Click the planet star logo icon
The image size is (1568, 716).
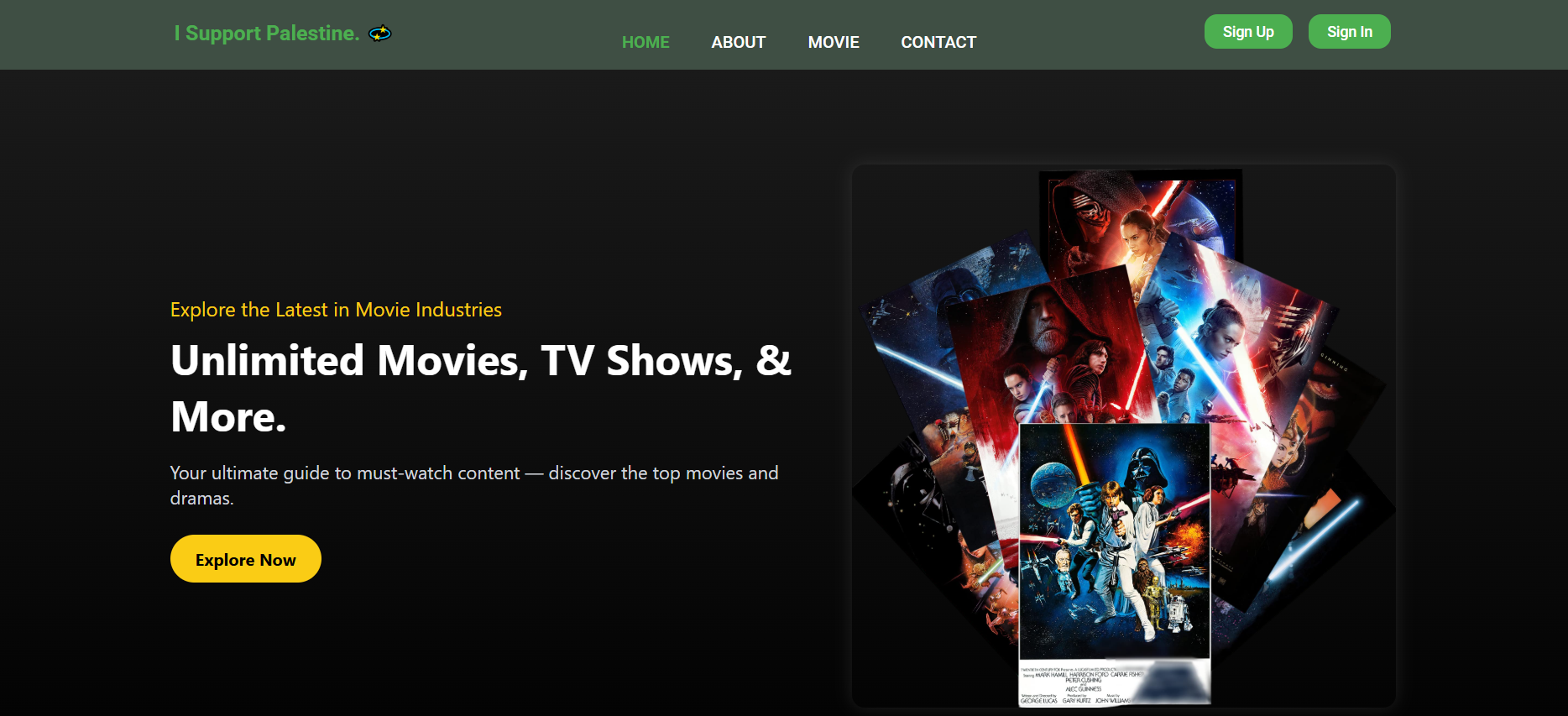pos(380,33)
